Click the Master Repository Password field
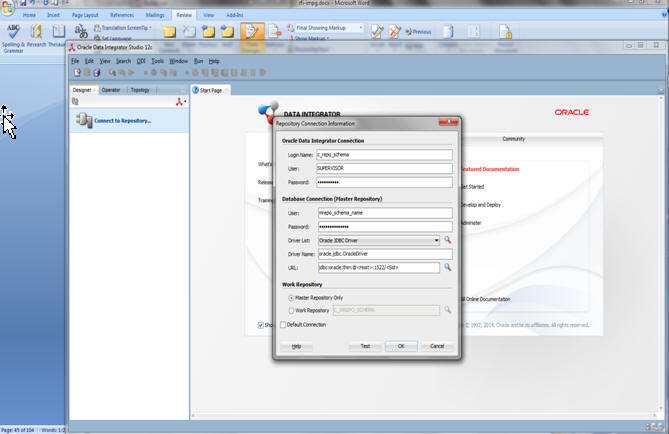669x434 pixels. click(x=385, y=226)
